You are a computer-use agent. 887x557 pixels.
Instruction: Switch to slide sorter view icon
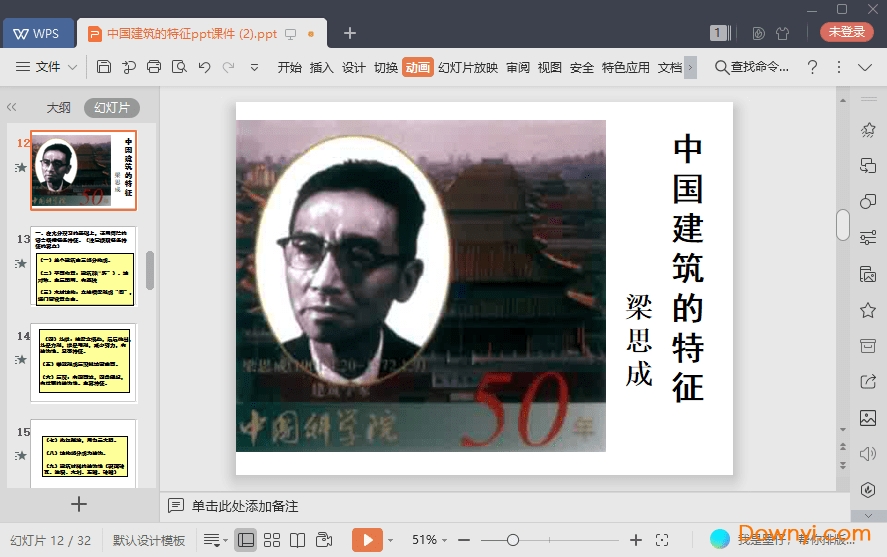[x=272, y=540]
